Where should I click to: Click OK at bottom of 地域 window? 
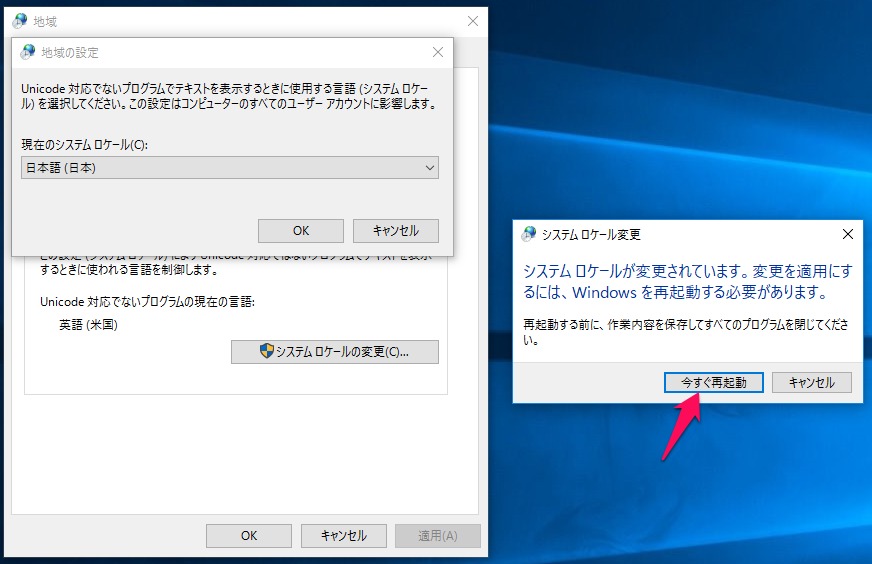click(x=249, y=536)
